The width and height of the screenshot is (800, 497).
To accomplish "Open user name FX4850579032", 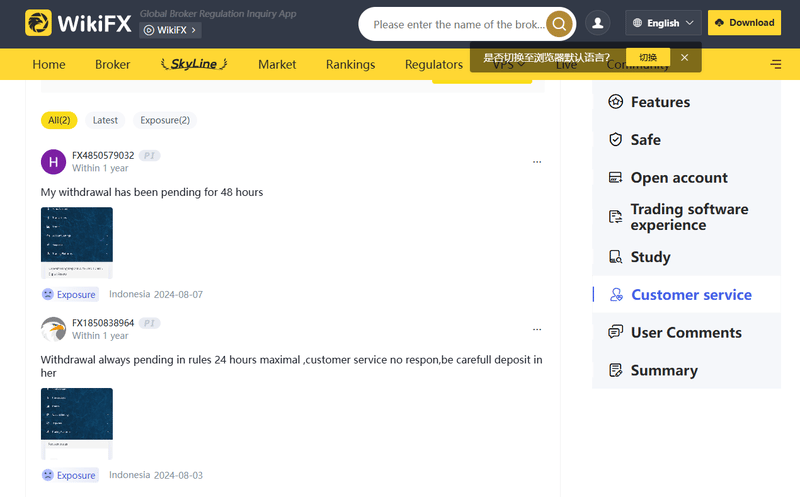I will 103,155.
